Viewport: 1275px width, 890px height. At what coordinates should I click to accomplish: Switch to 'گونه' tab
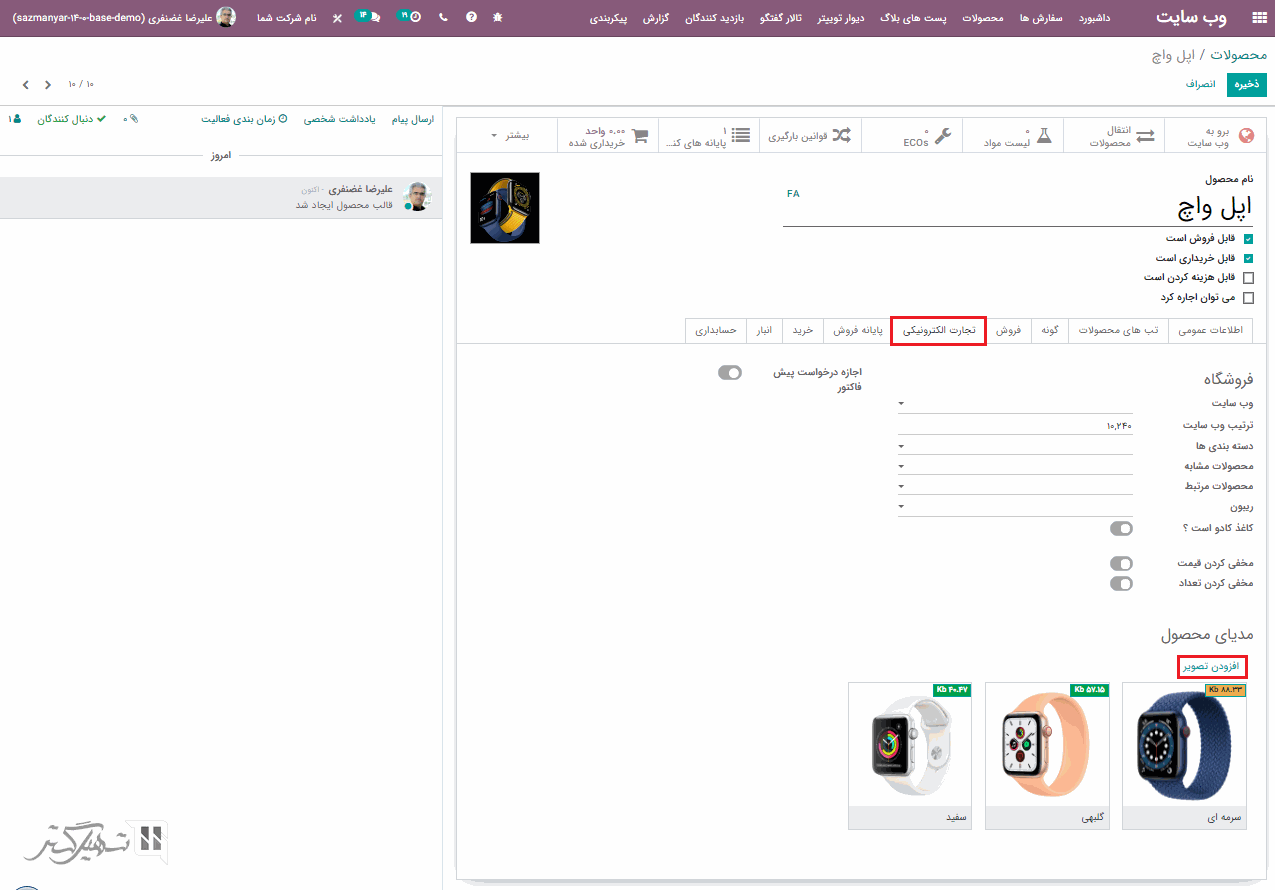(1050, 330)
